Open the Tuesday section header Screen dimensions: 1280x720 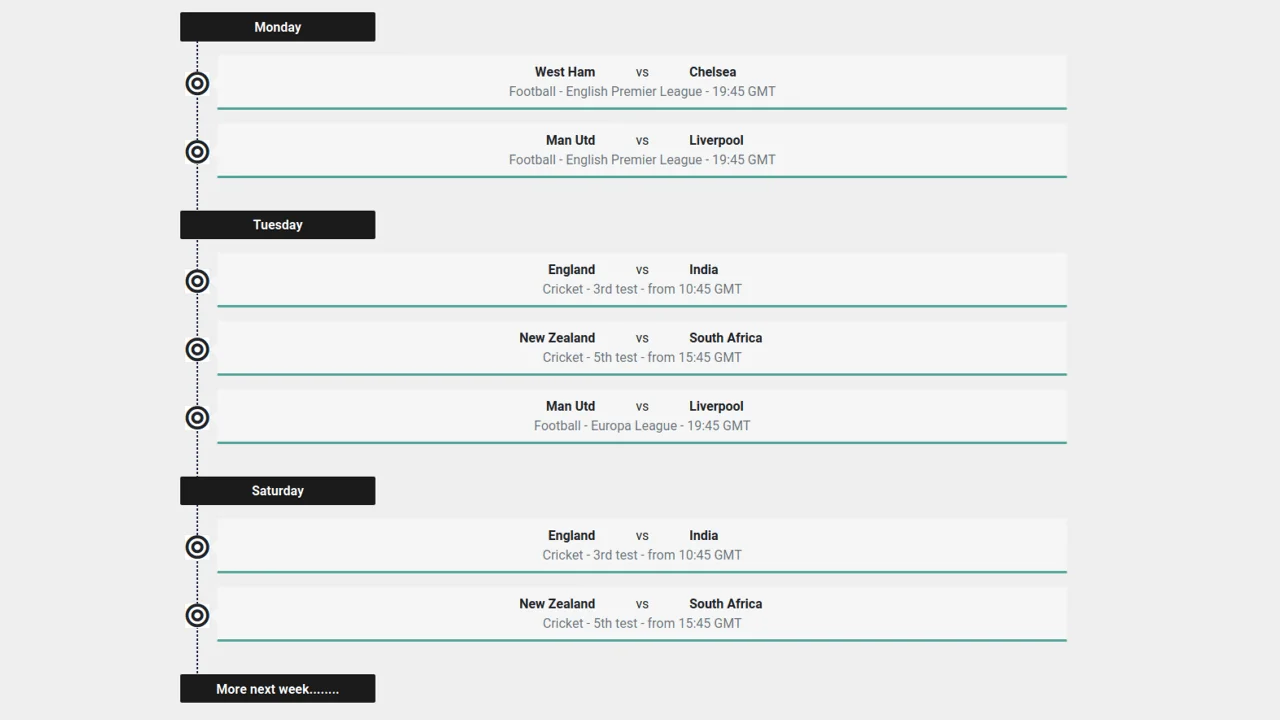click(277, 224)
